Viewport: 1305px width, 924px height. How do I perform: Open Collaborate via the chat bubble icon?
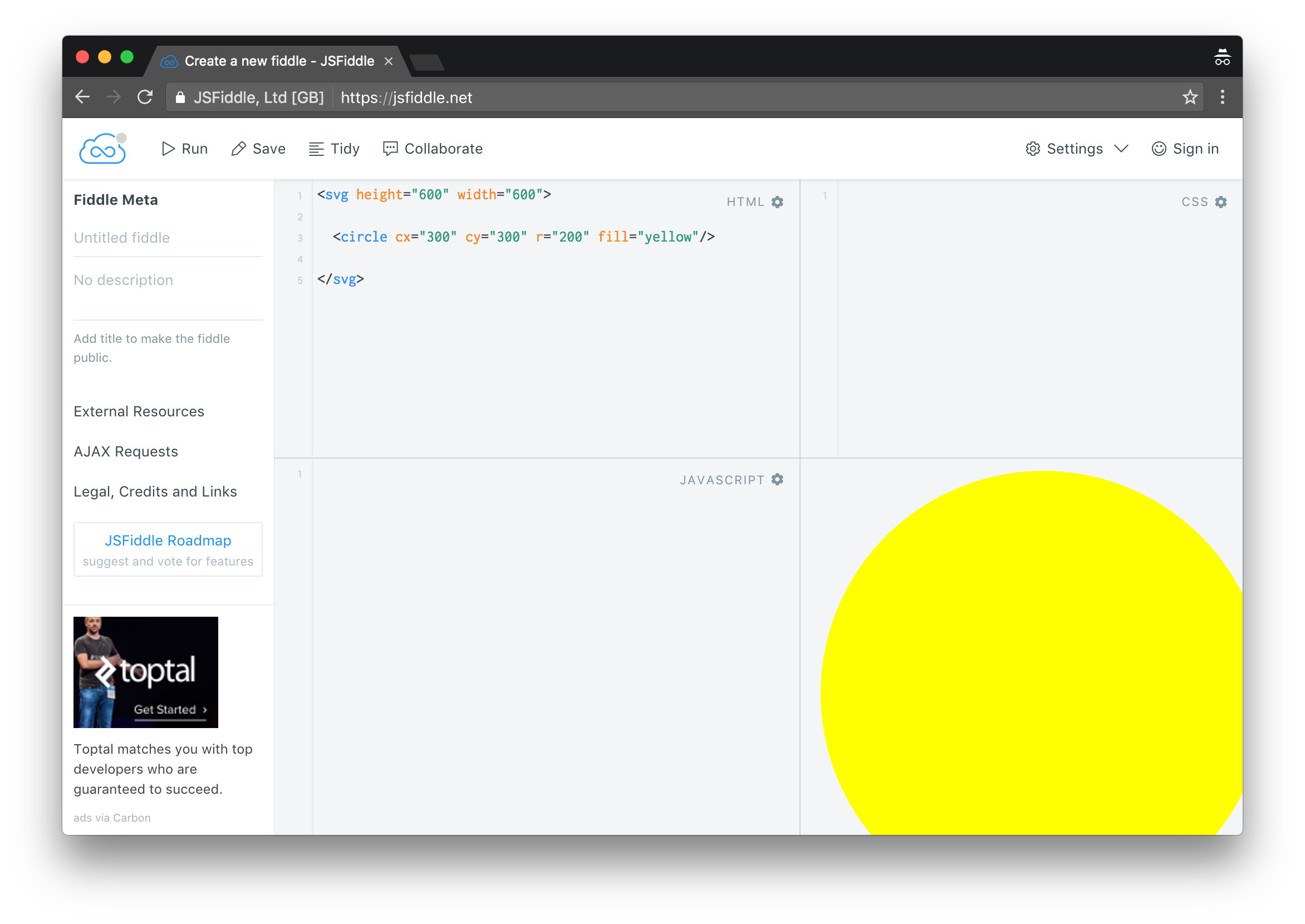point(390,149)
